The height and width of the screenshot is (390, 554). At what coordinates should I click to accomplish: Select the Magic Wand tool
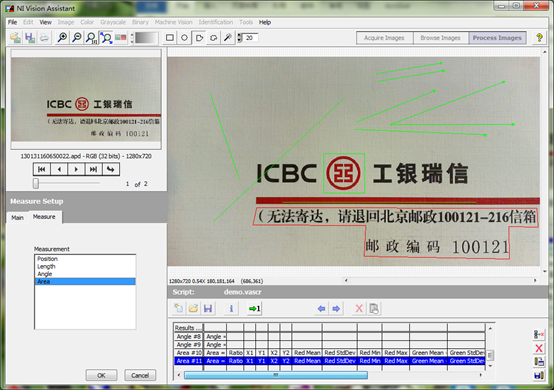228,37
